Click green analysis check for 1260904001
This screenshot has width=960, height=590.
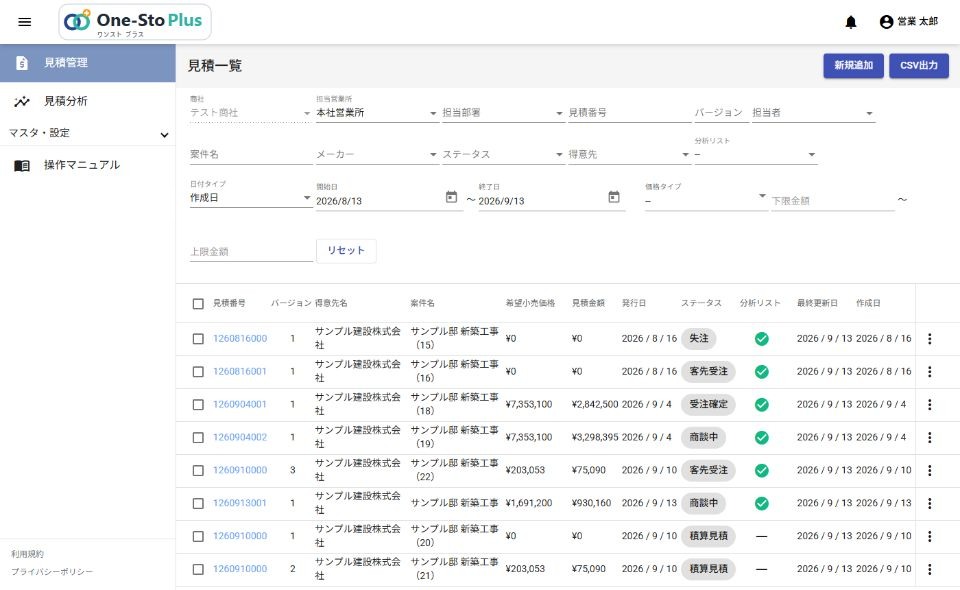click(762, 405)
